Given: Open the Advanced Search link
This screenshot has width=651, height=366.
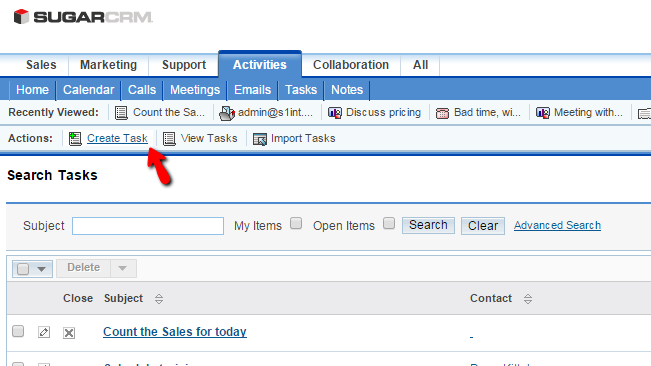Looking at the screenshot, I should 557,225.
